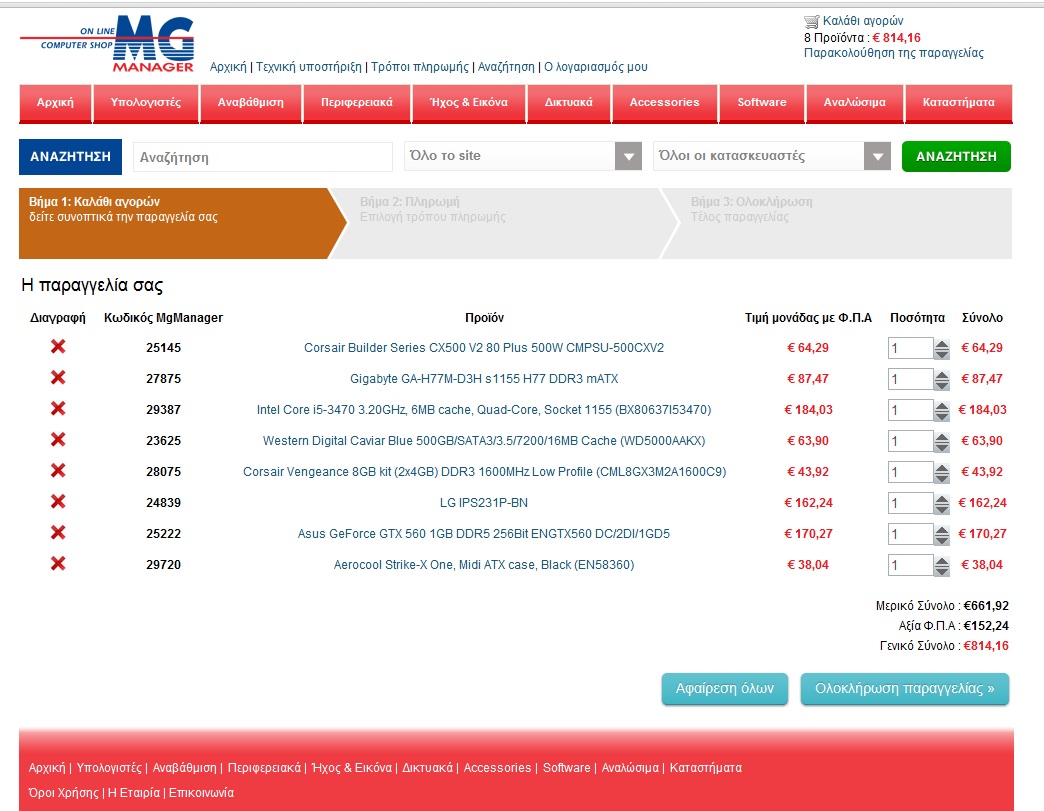Open Corsair Vengeance 8GB kit product link
This screenshot has height=811, width=1044.
484,471
